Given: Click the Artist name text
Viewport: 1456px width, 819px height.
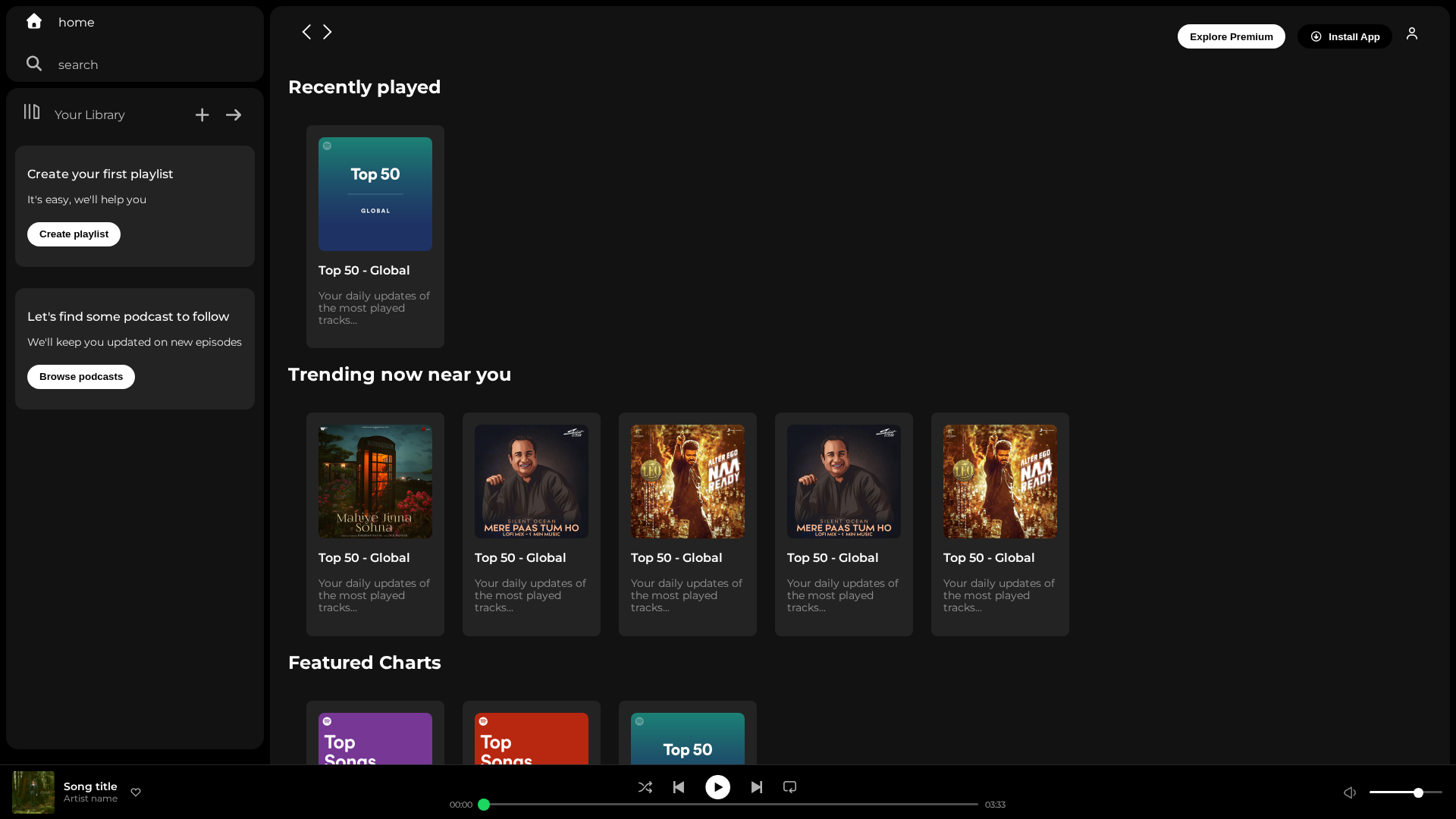Looking at the screenshot, I should pyautogui.click(x=90, y=799).
